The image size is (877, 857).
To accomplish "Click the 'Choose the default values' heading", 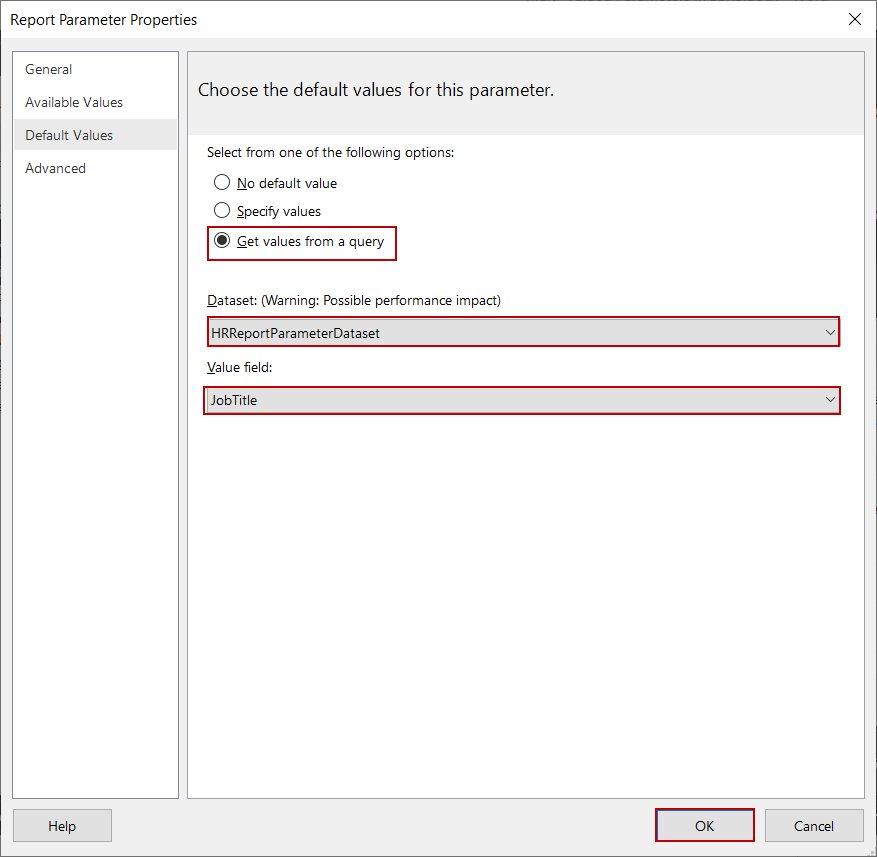I will click(x=376, y=90).
